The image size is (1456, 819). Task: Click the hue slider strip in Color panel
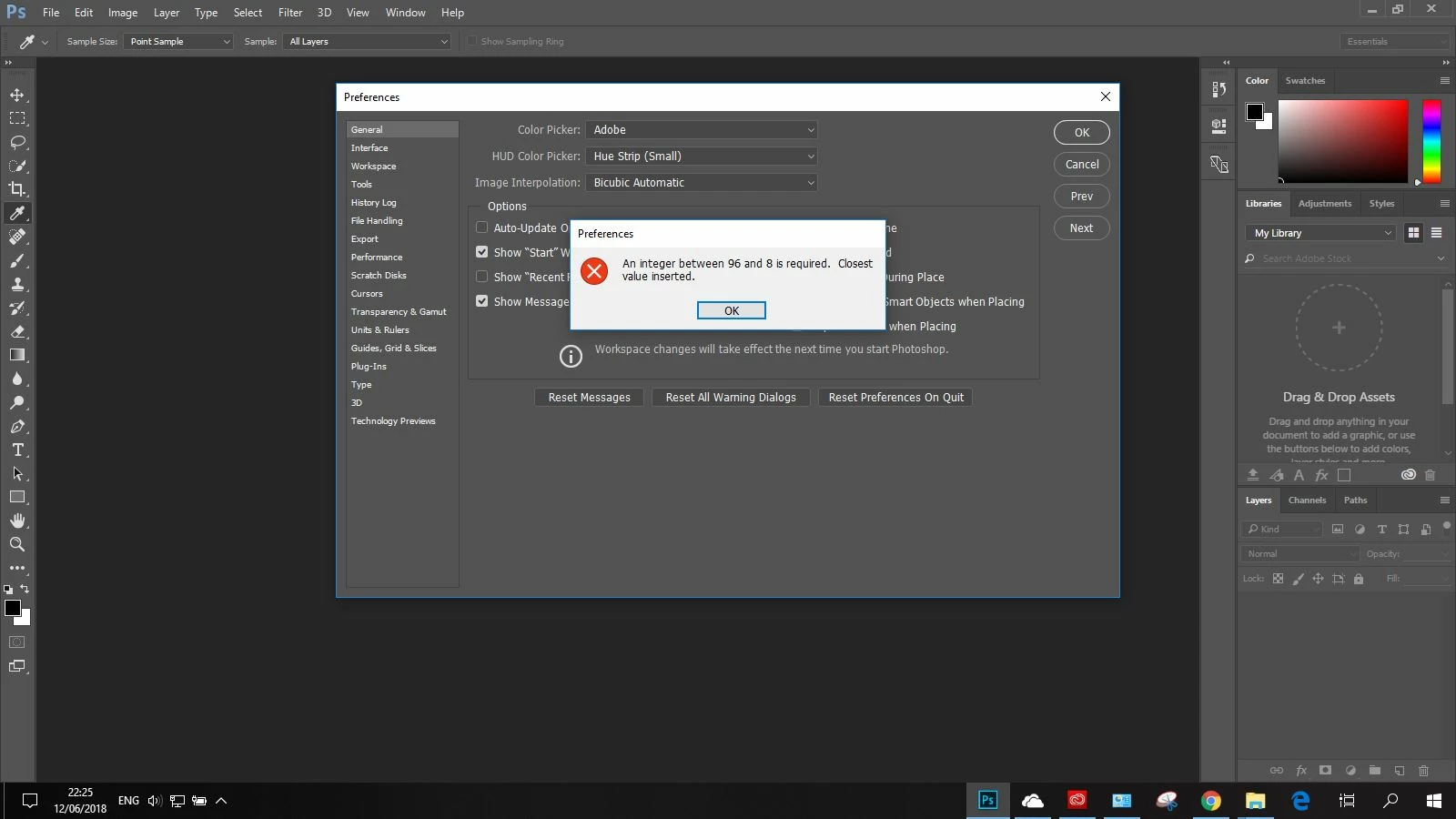(x=1431, y=141)
